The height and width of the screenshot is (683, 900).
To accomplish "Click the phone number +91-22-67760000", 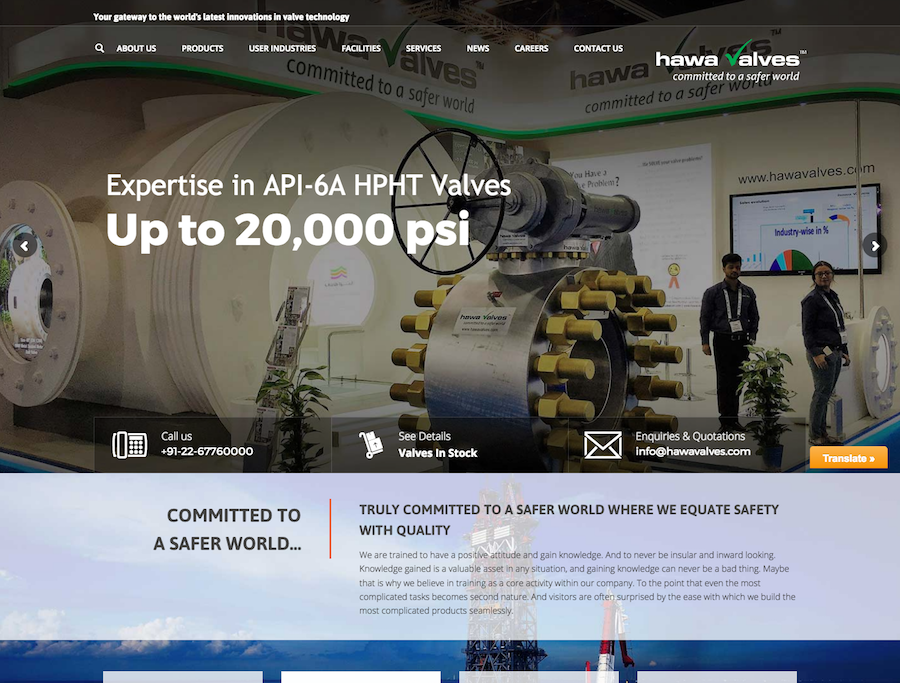I will click(207, 452).
